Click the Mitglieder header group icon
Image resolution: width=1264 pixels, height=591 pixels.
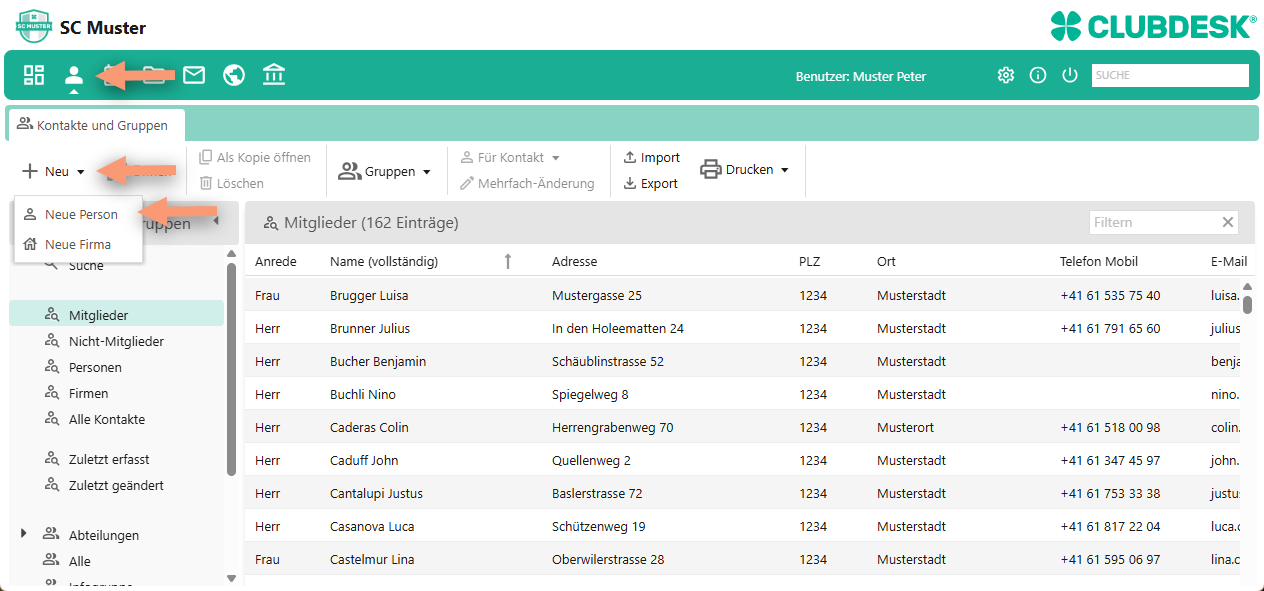click(270, 223)
